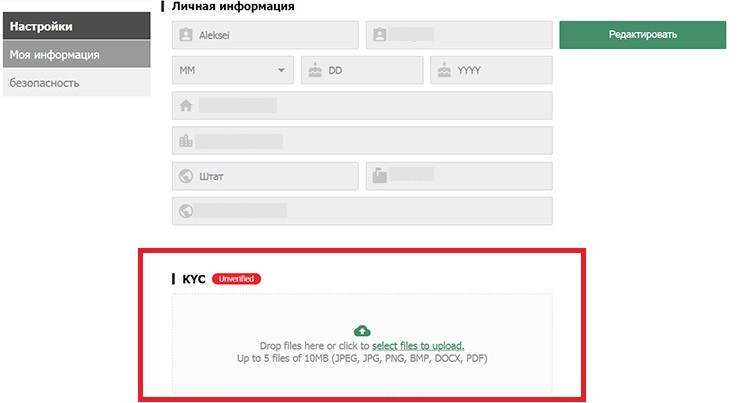Click the person icon in the last name field
Viewport: 750px width, 403px height.
(x=379, y=35)
